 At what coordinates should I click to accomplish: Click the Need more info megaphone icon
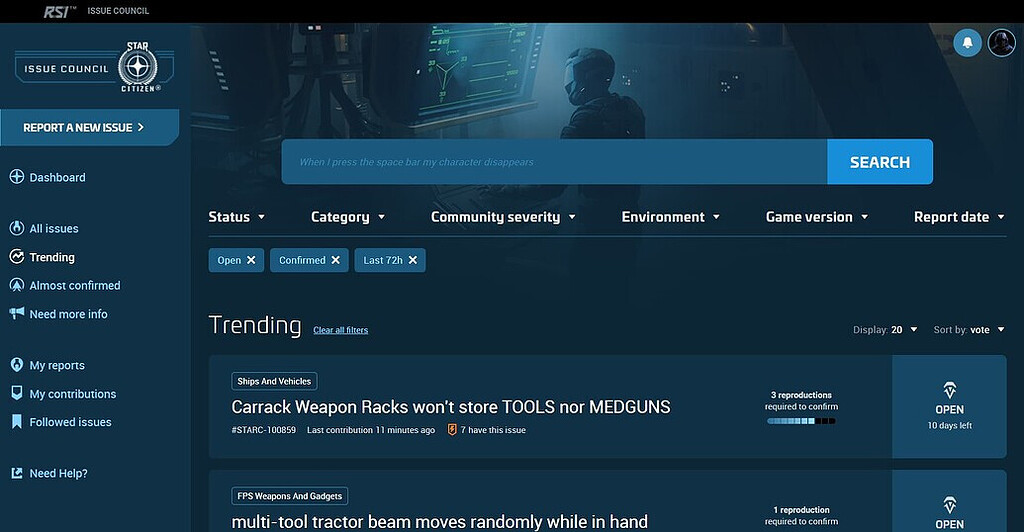pyautogui.click(x=17, y=313)
